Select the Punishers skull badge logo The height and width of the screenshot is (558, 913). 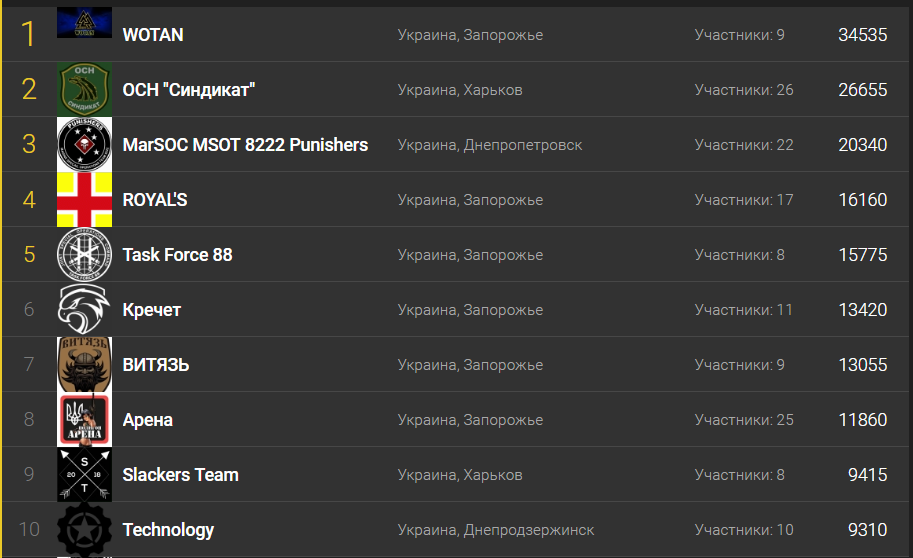84,144
